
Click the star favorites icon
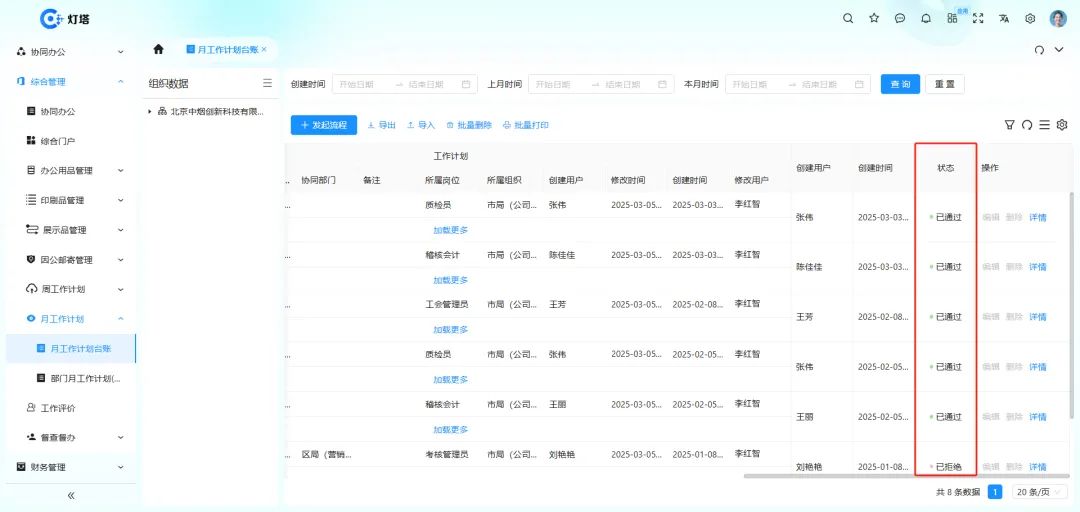(x=874, y=19)
